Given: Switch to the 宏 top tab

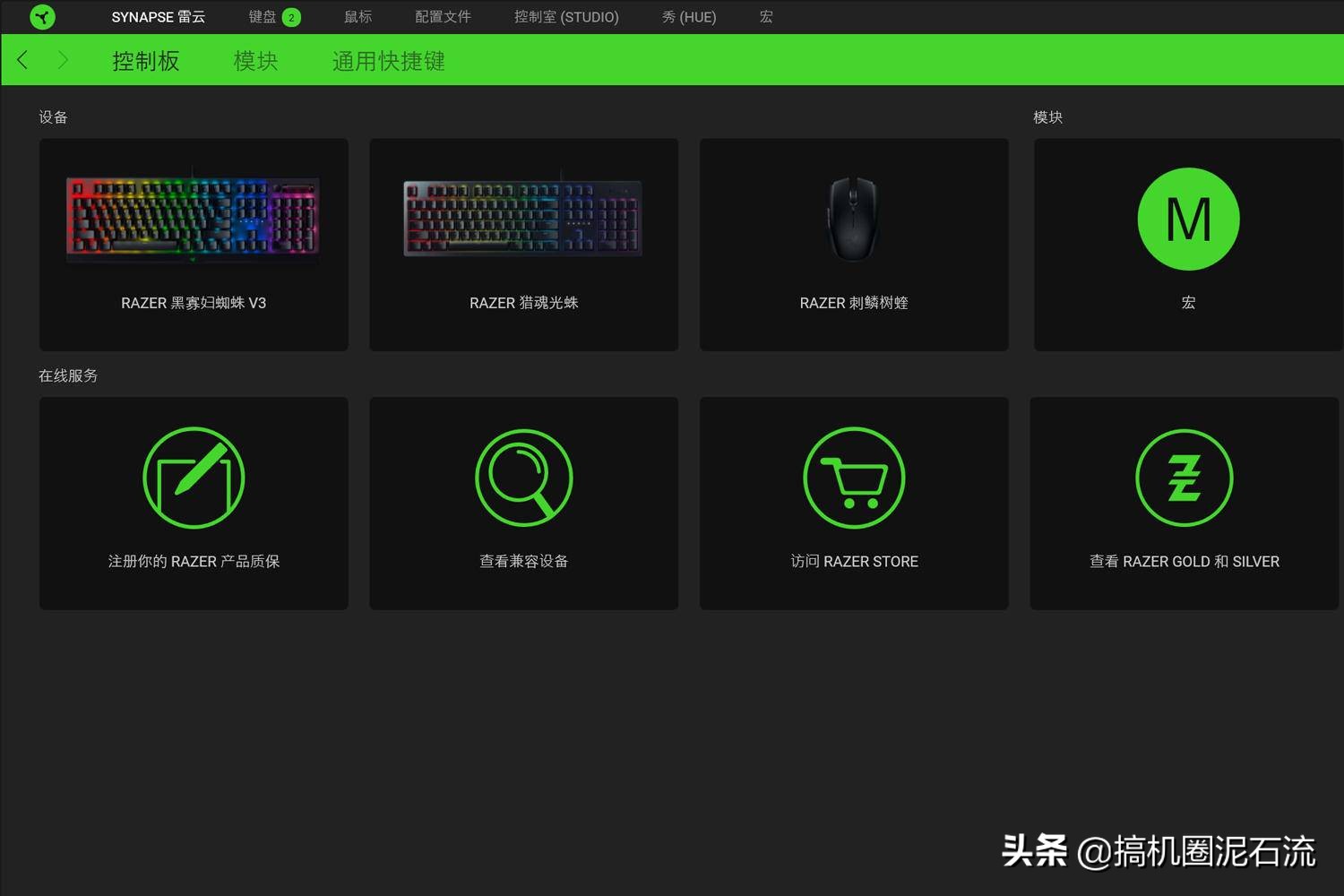Looking at the screenshot, I should pyautogui.click(x=766, y=17).
